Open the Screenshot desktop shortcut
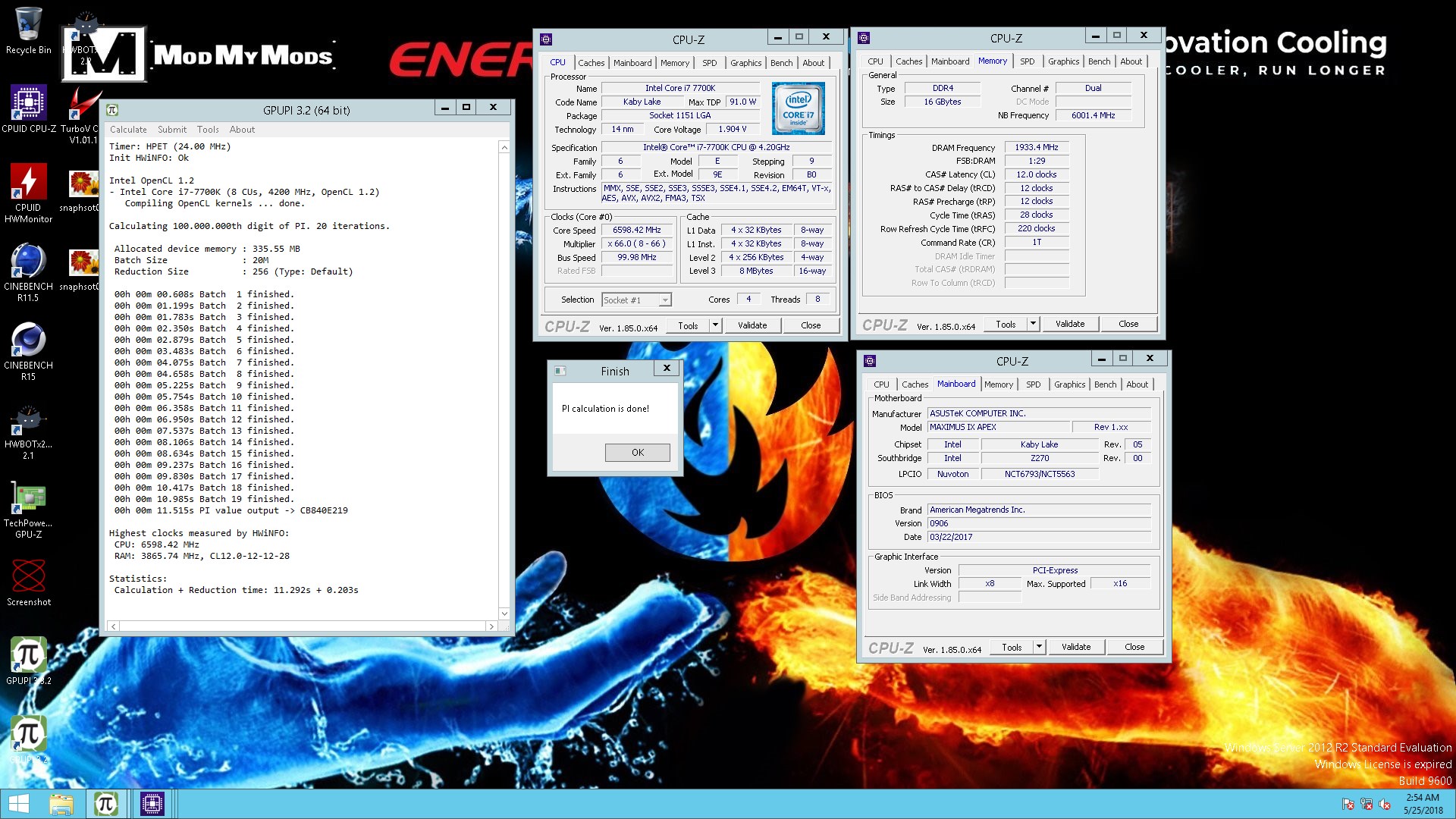1456x819 pixels. coord(28,582)
